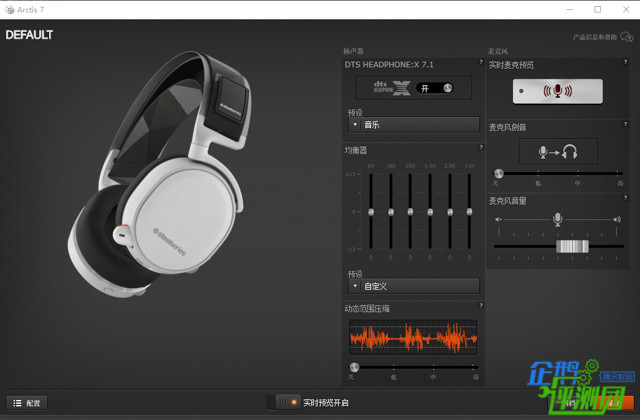Click the 1.4K equalizer band slider
The image size is (640, 420).
click(x=430, y=211)
